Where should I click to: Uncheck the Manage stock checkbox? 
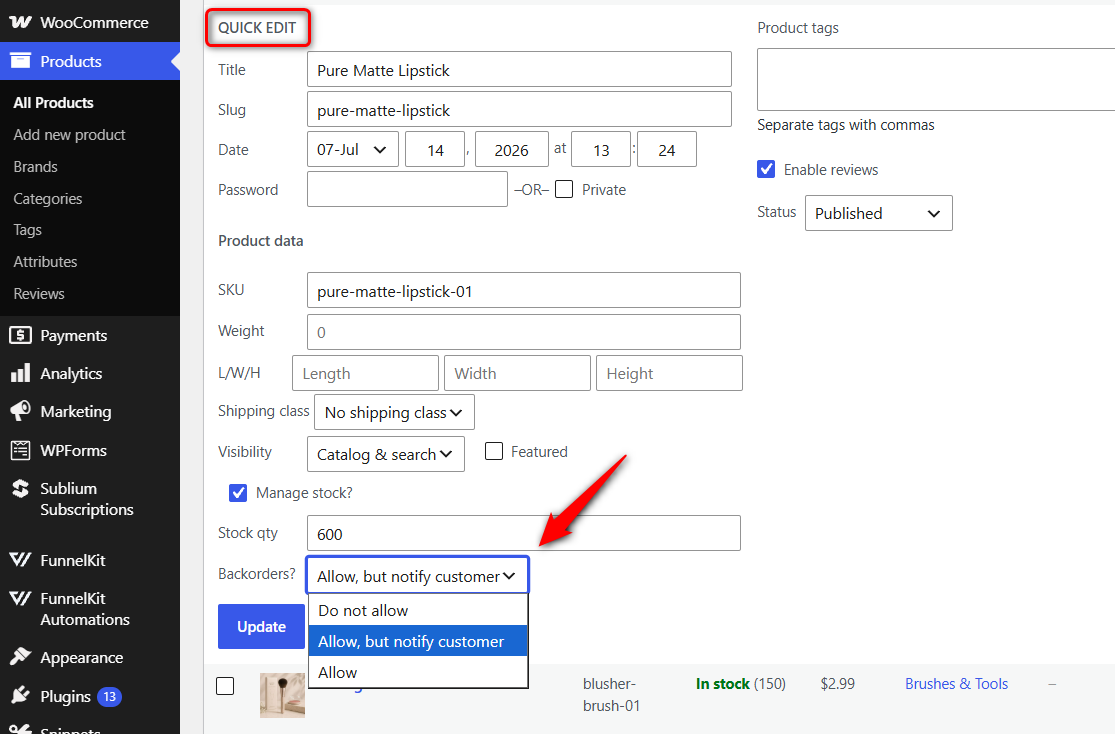238,493
